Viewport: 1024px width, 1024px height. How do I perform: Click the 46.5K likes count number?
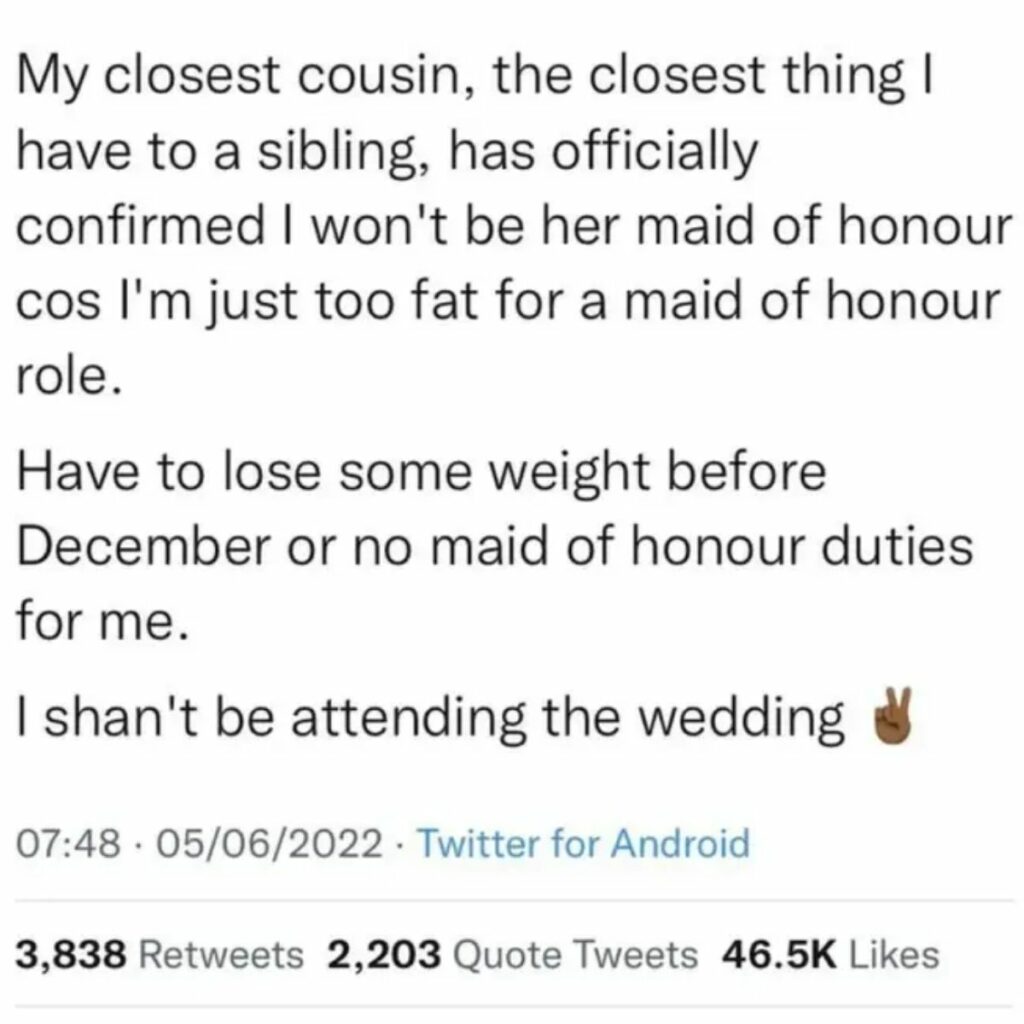point(778,954)
